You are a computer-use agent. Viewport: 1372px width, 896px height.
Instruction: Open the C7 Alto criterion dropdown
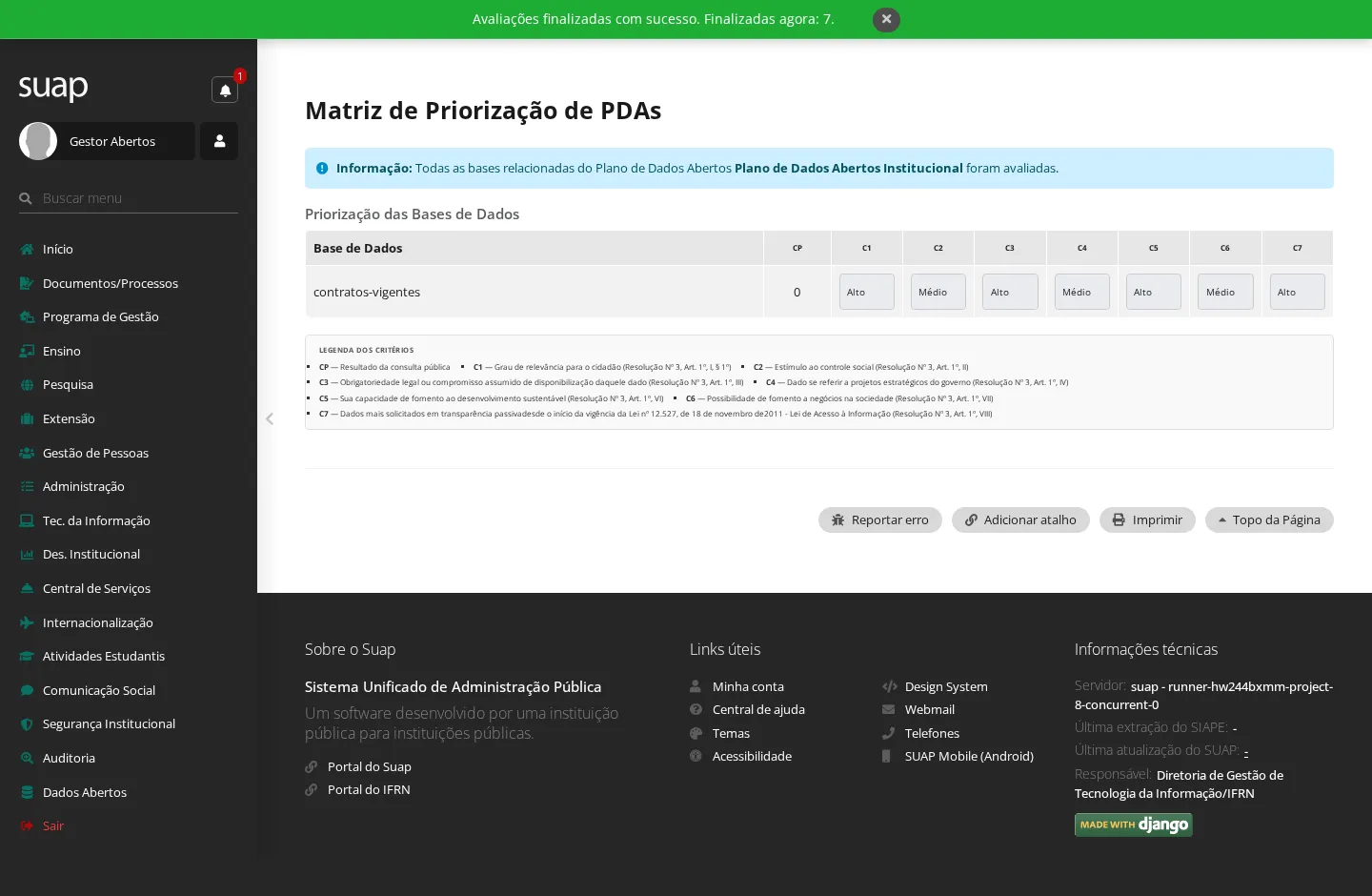tap(1298, 292)
